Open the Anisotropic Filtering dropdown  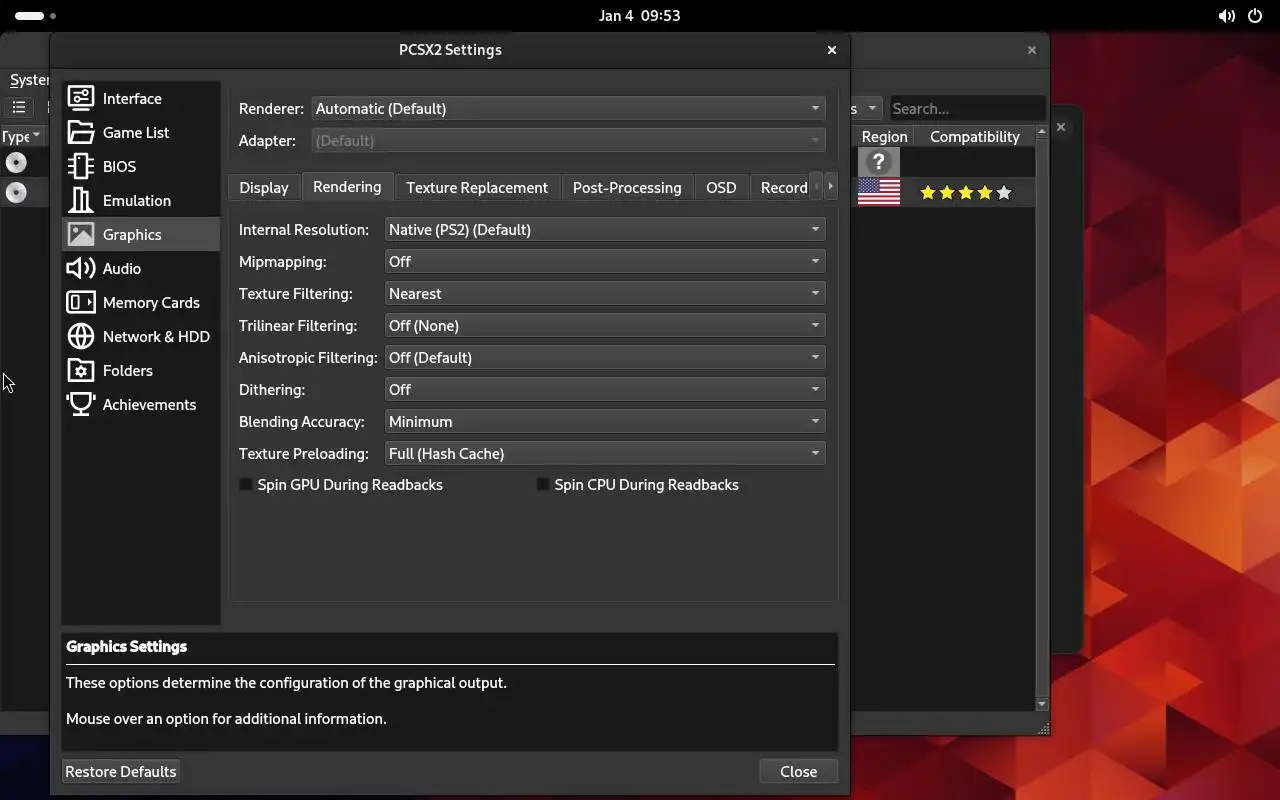[605, 357]
